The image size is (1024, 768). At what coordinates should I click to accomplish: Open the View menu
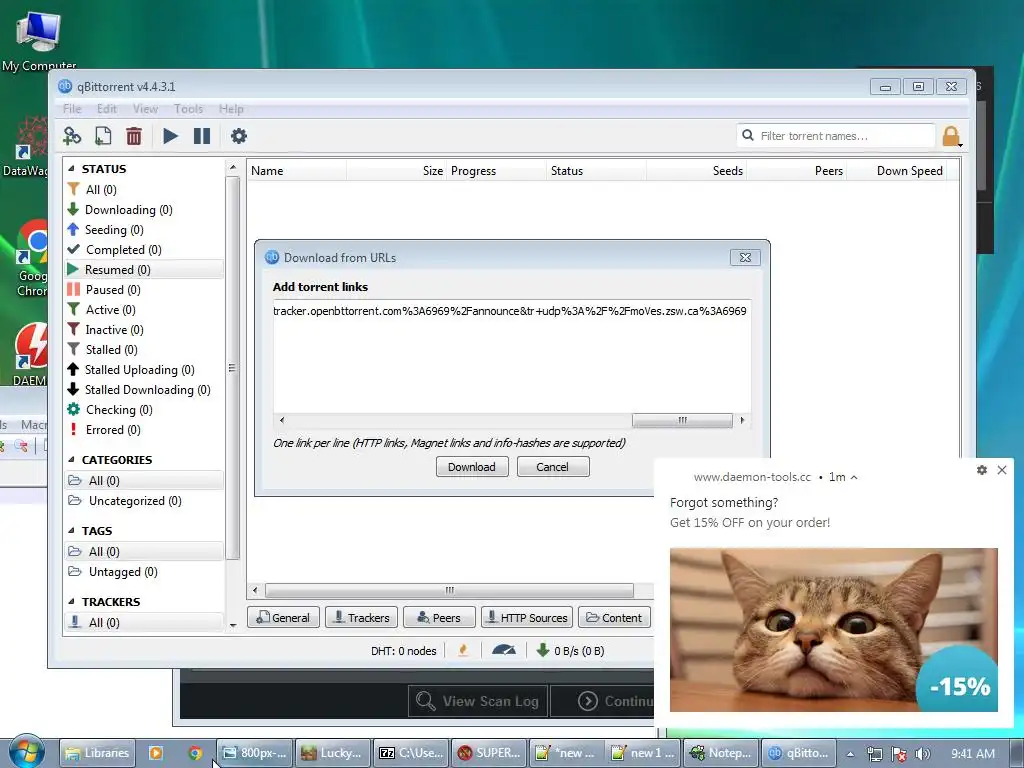point(145,108)
